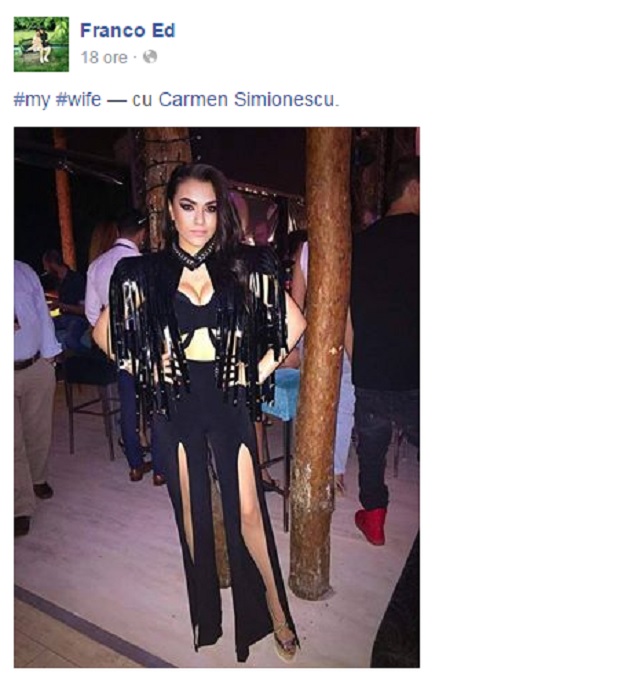The image size is (640, 674).
Task: Click the hashtag reading 'my'
Action: [32, 100]
